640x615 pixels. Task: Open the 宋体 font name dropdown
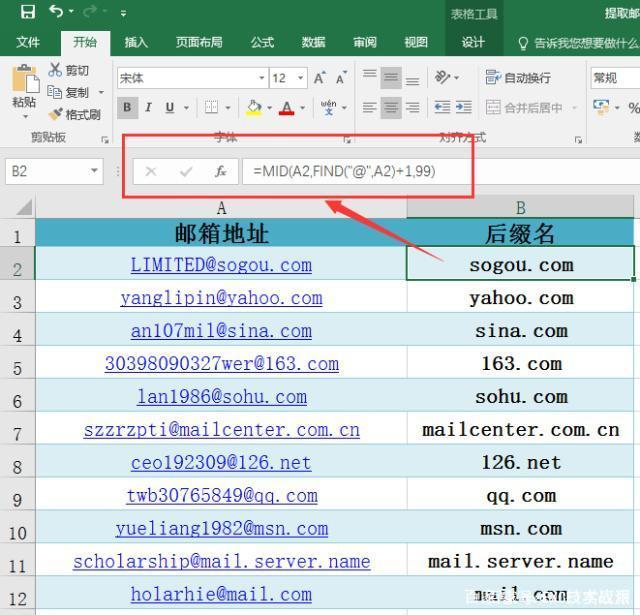pos(262,78)
